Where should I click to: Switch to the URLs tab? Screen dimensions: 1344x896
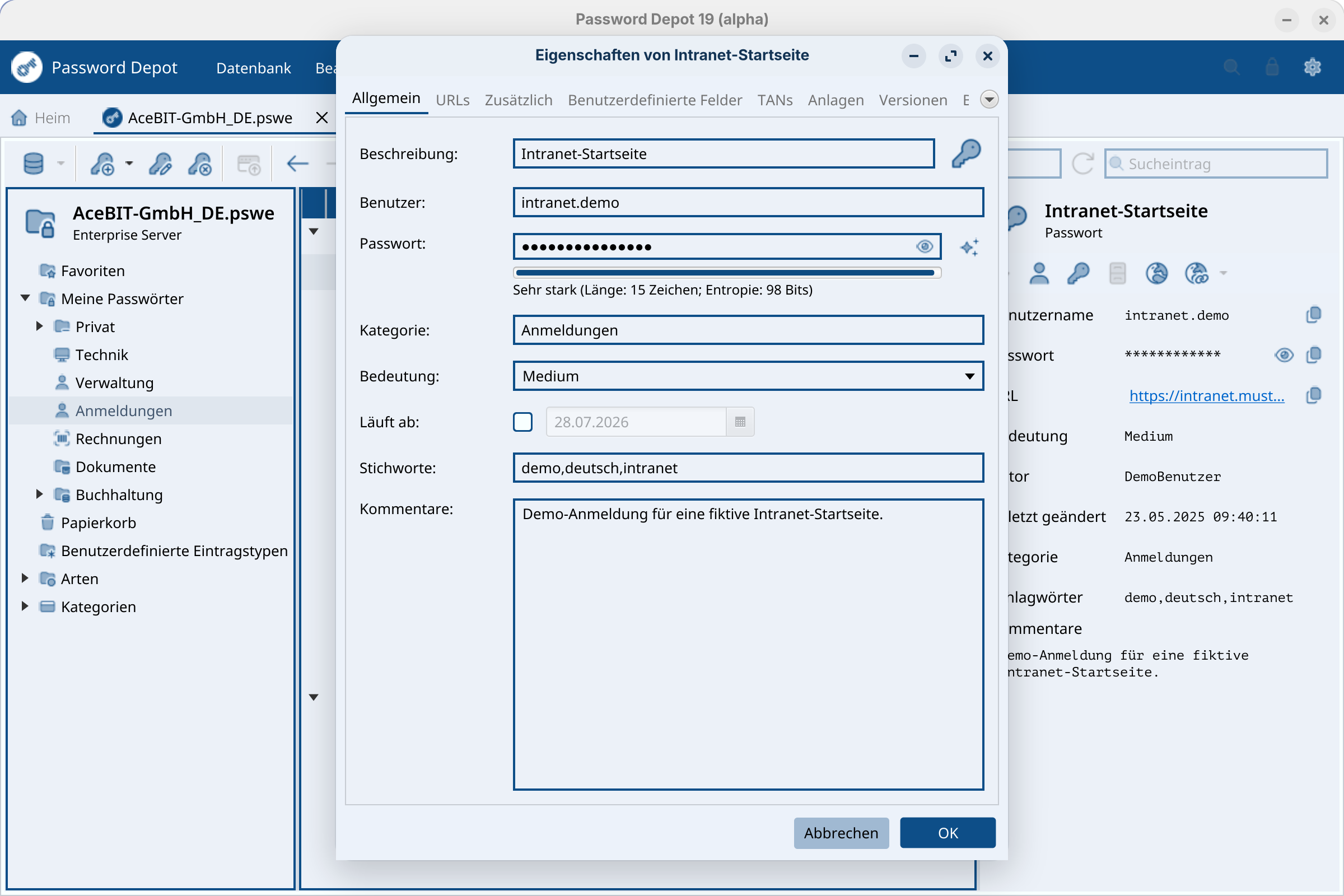click(452, 100)
